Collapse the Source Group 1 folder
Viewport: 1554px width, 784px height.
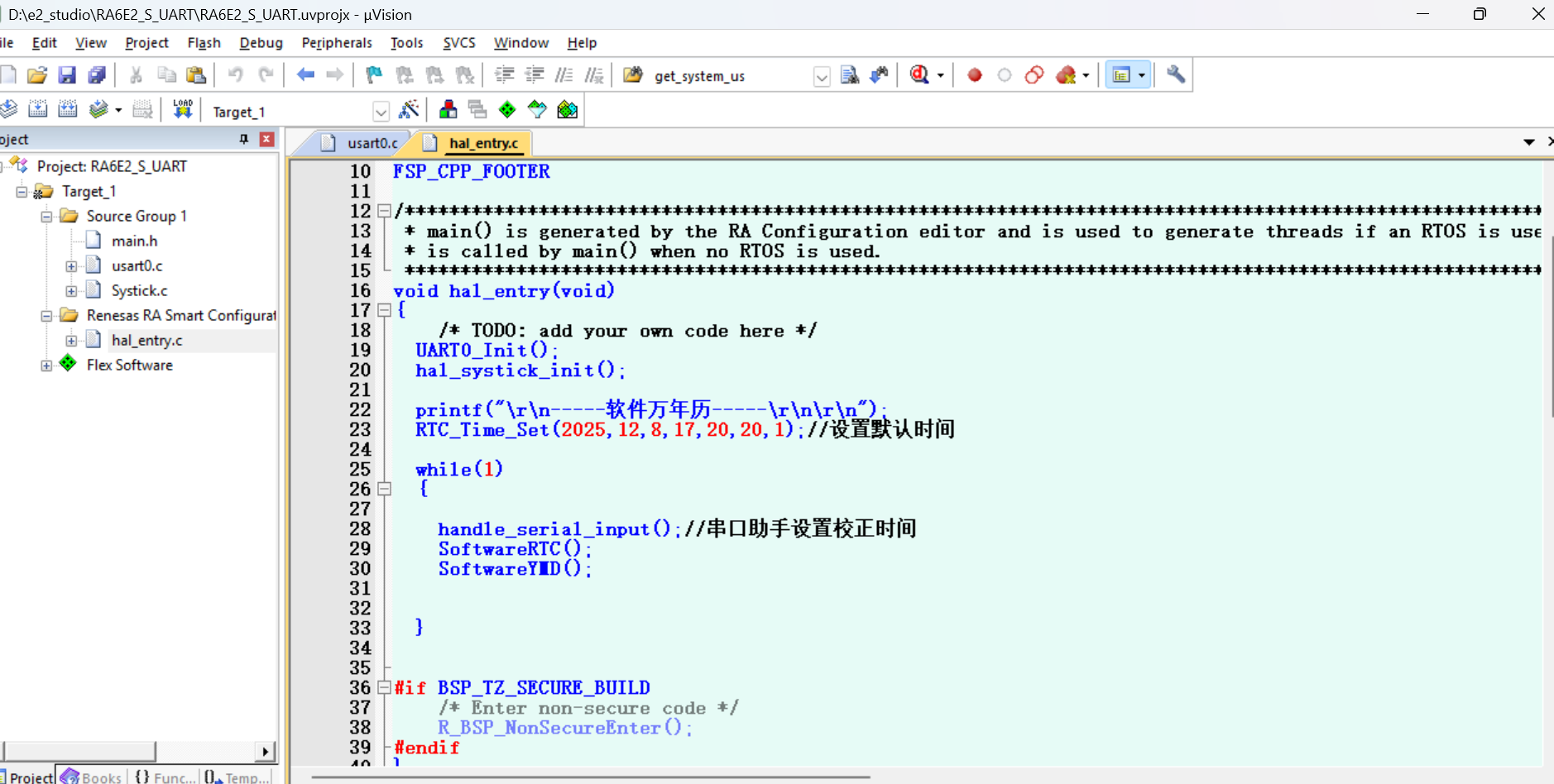[x=46, y=217]
